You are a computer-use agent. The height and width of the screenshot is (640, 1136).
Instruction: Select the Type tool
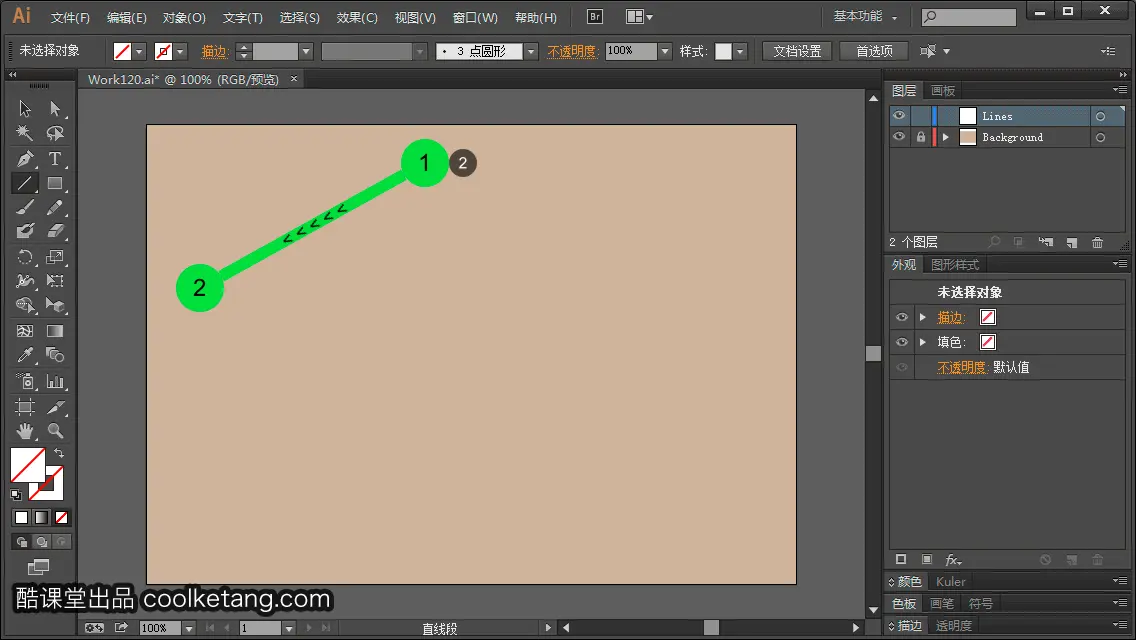(x=55, y=159)
